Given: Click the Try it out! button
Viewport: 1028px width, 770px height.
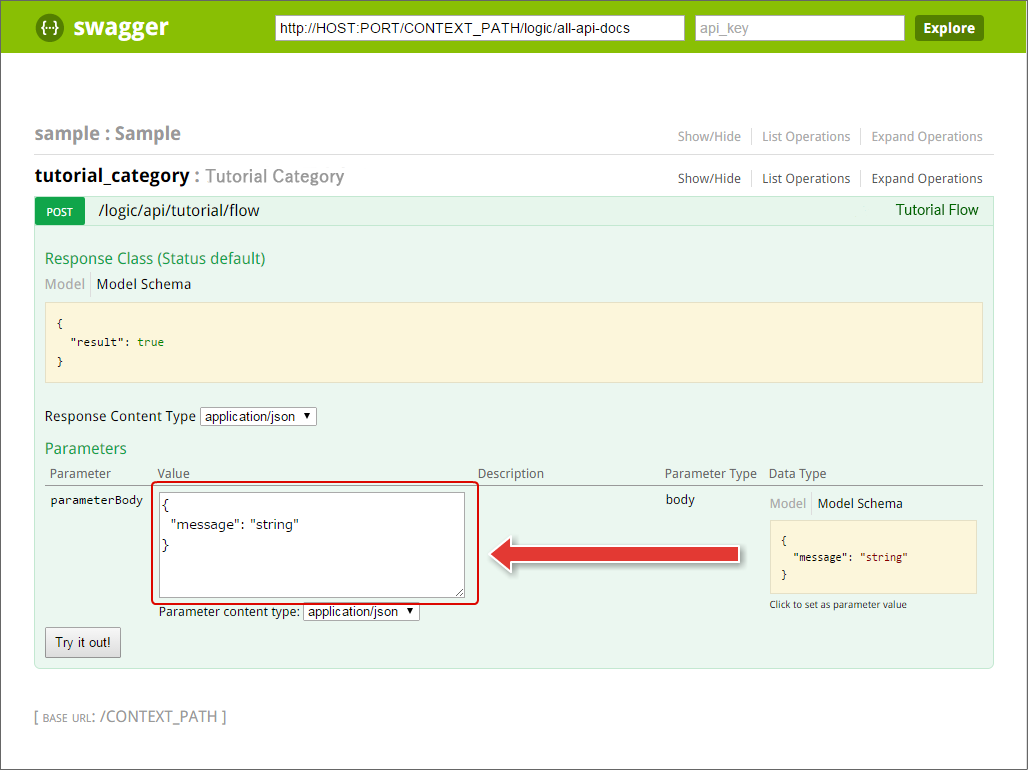Looking at the screenshot, I should [83, 642].
